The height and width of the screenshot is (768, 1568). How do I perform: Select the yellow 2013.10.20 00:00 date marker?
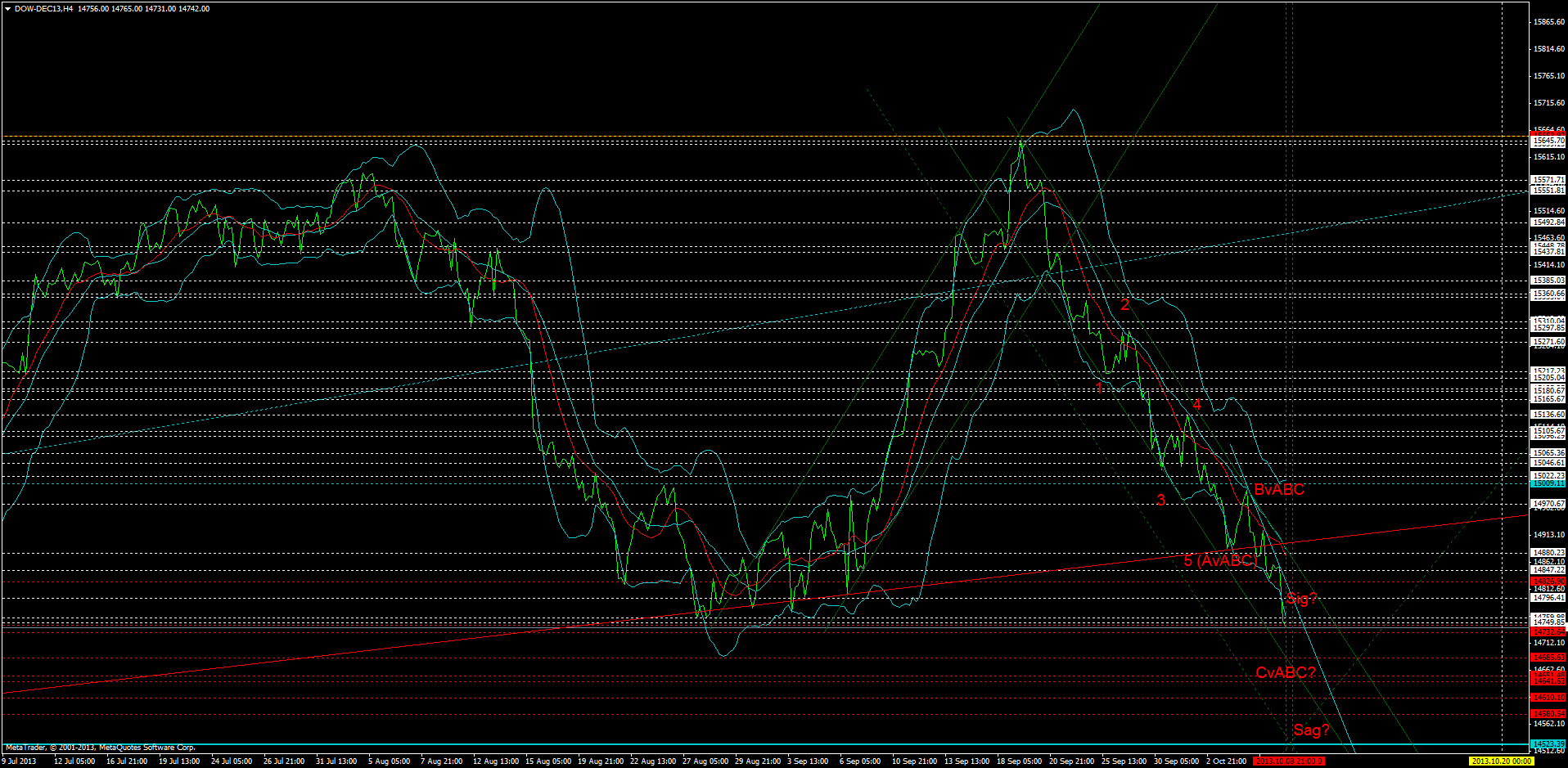pyautogui.click(x=1500, y=760)
